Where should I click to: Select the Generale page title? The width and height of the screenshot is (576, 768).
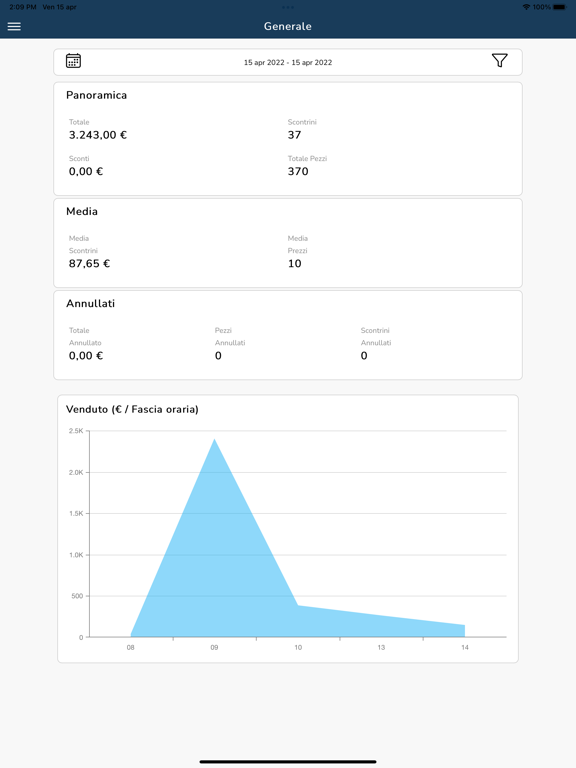288,26
